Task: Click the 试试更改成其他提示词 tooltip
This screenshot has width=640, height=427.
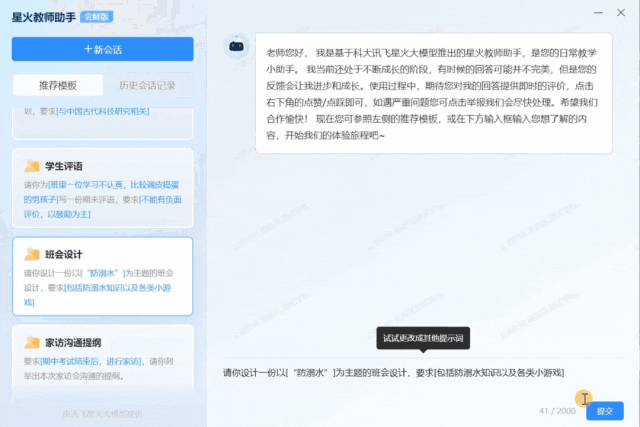Action: pos(423,338)
